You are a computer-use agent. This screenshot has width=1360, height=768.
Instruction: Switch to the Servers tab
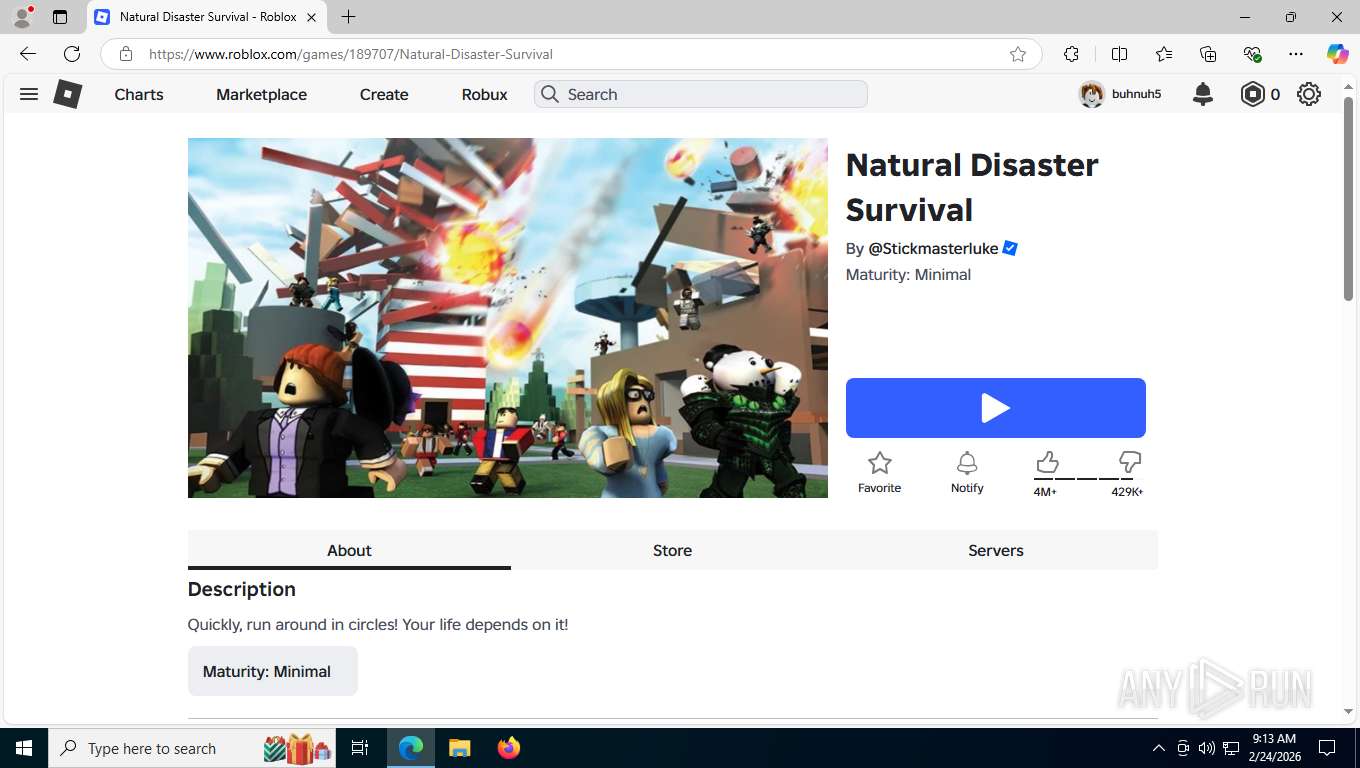click(x=996, y=550)
